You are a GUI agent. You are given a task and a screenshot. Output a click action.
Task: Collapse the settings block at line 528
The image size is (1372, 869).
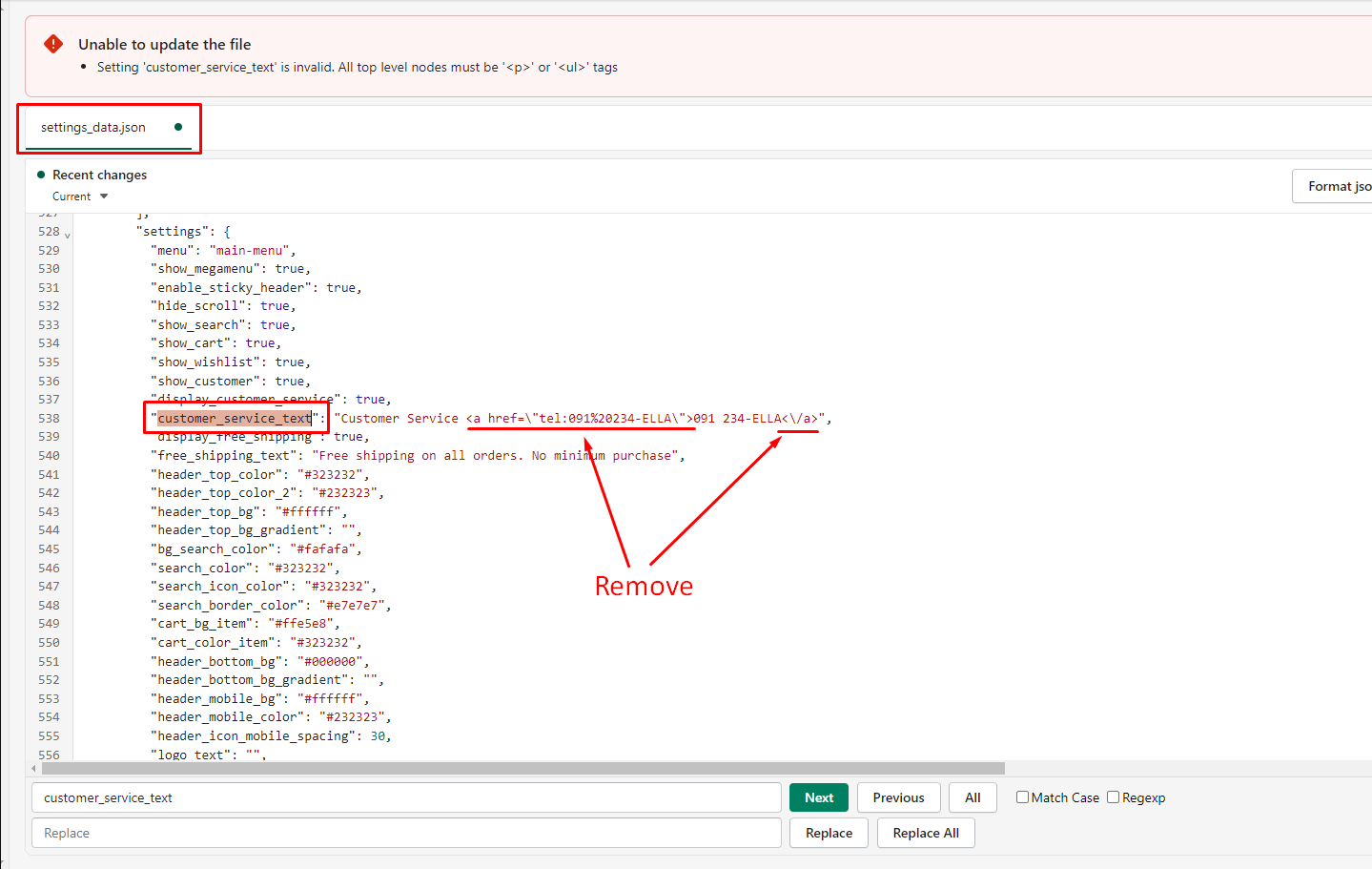click(x=67, y=235)
